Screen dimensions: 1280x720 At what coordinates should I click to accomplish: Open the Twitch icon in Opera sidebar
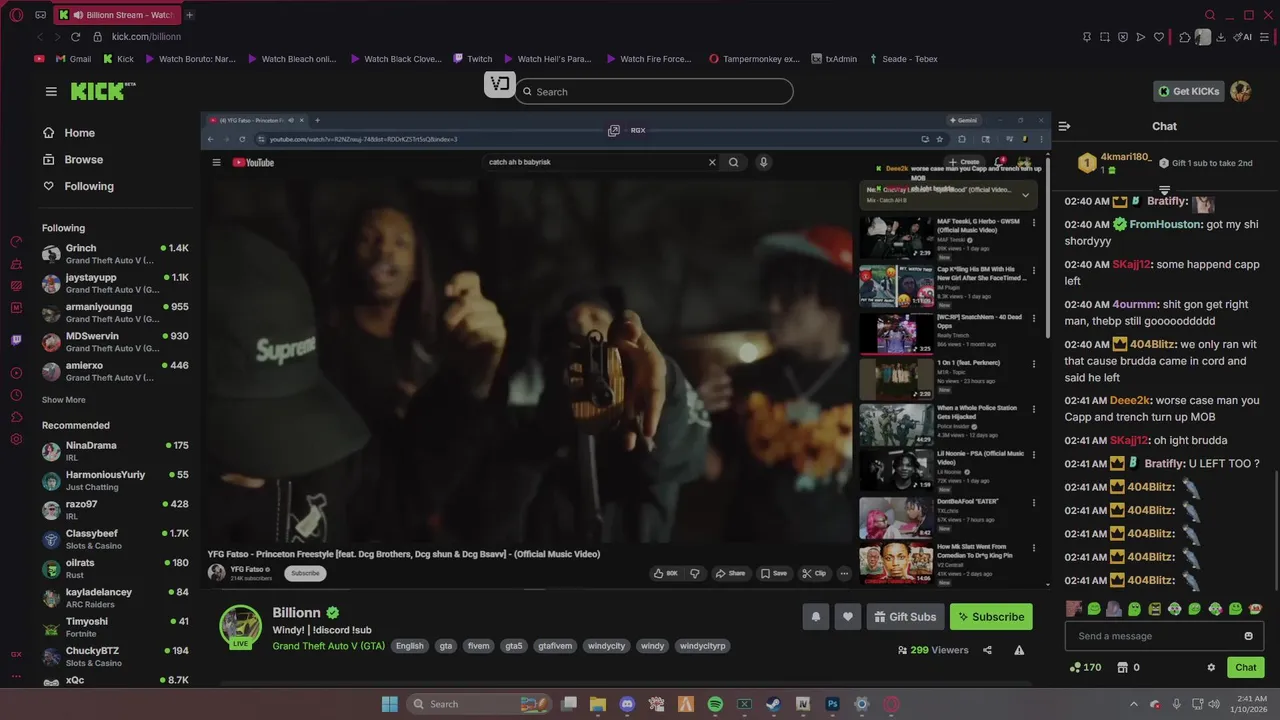[16, 340]
